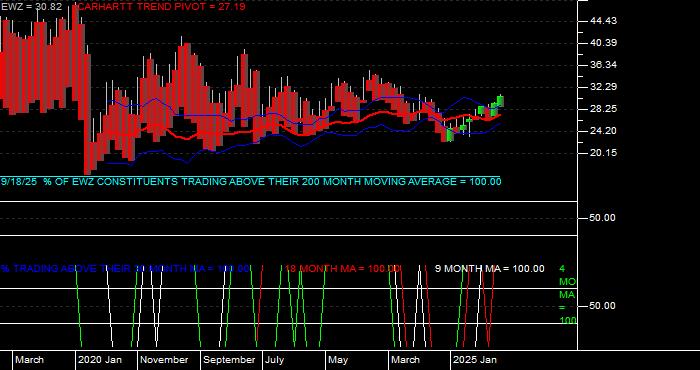Screen dimensions: 700x370
Task: Select the 200 month moving average constituents text
Action: [251, 182]
